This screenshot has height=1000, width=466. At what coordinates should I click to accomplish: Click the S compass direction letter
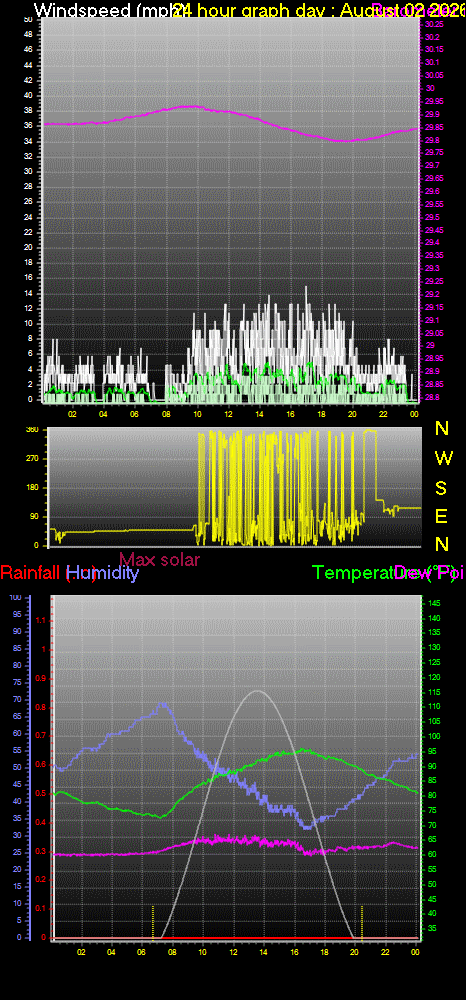pyautogui.click(x=441, y=488)
